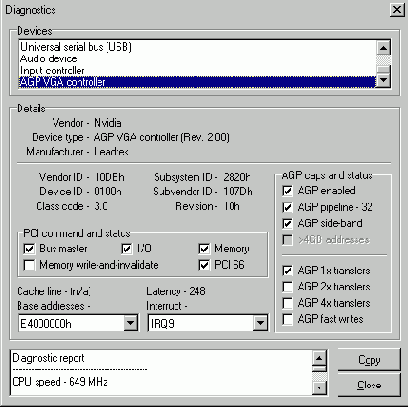Click the diagnostic report scroll-up arrow
The height and width of the screenshot is (407, 408).
click(319, 359)
